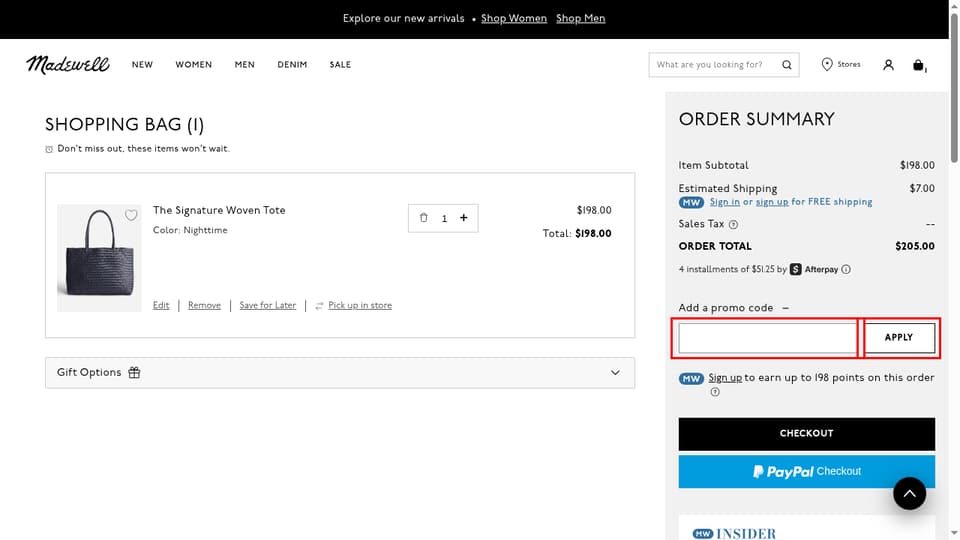Click the Item Subtotal value $198.00
The width and height of the screenshot is (960, 540).
tap(917, 165)
